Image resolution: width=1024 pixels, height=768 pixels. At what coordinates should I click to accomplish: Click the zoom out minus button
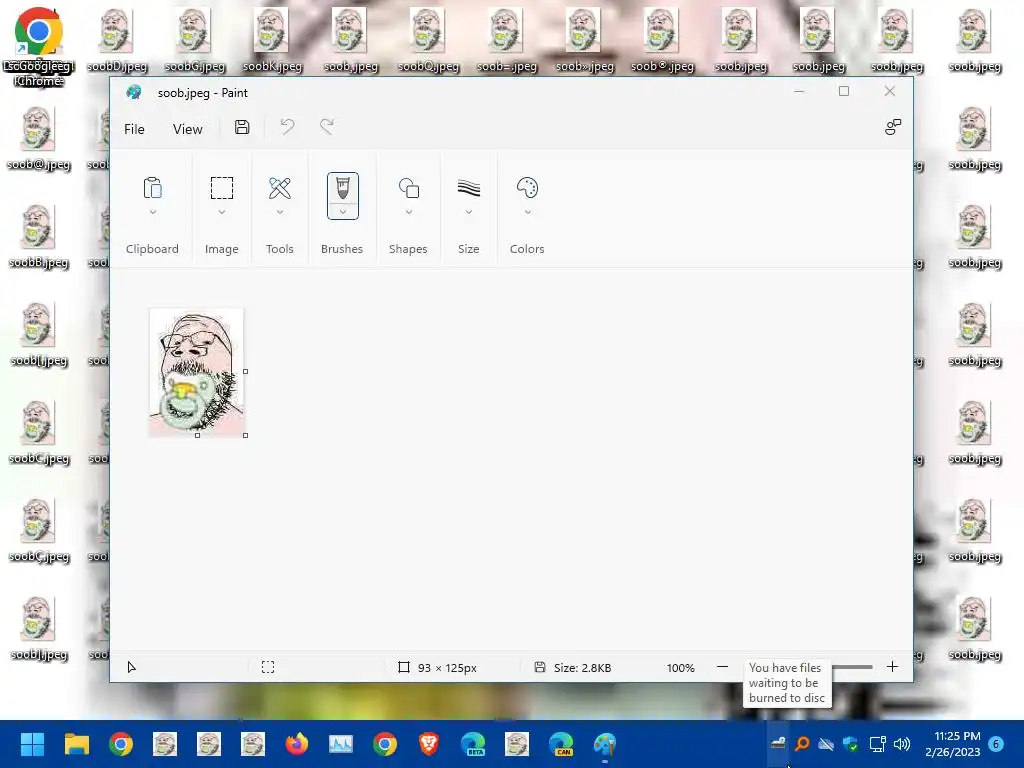722,667
